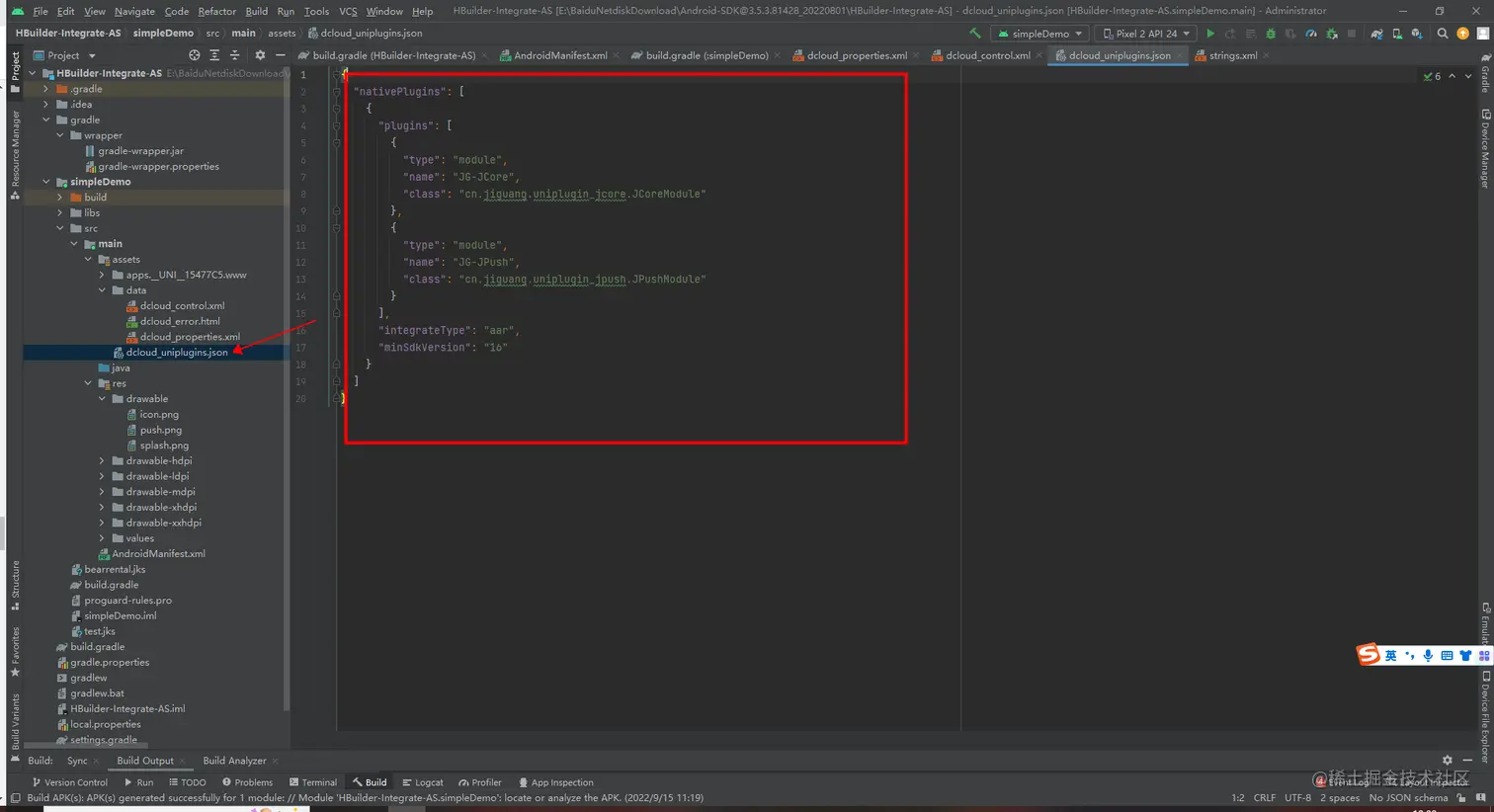Attach debugger to Android process icon

(x=1332, y=34)
